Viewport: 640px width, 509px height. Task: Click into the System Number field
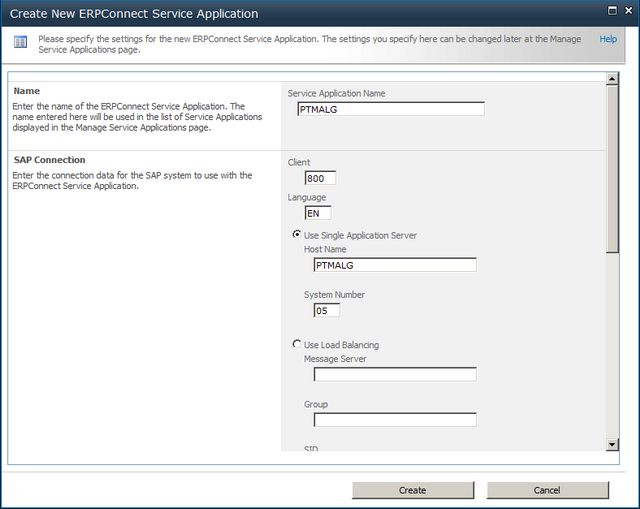tap(327, 311)
